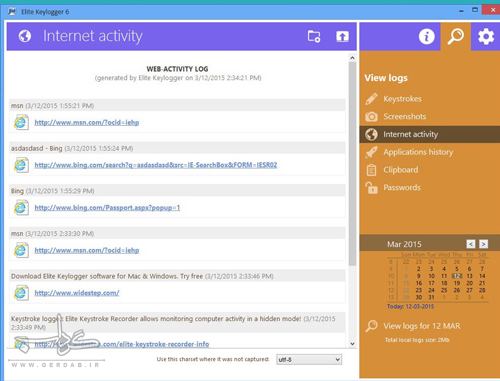Open the www.widestep.com link
Image resolution: width=500 pixels, height=381 pixels.
(x=77, y=293)
